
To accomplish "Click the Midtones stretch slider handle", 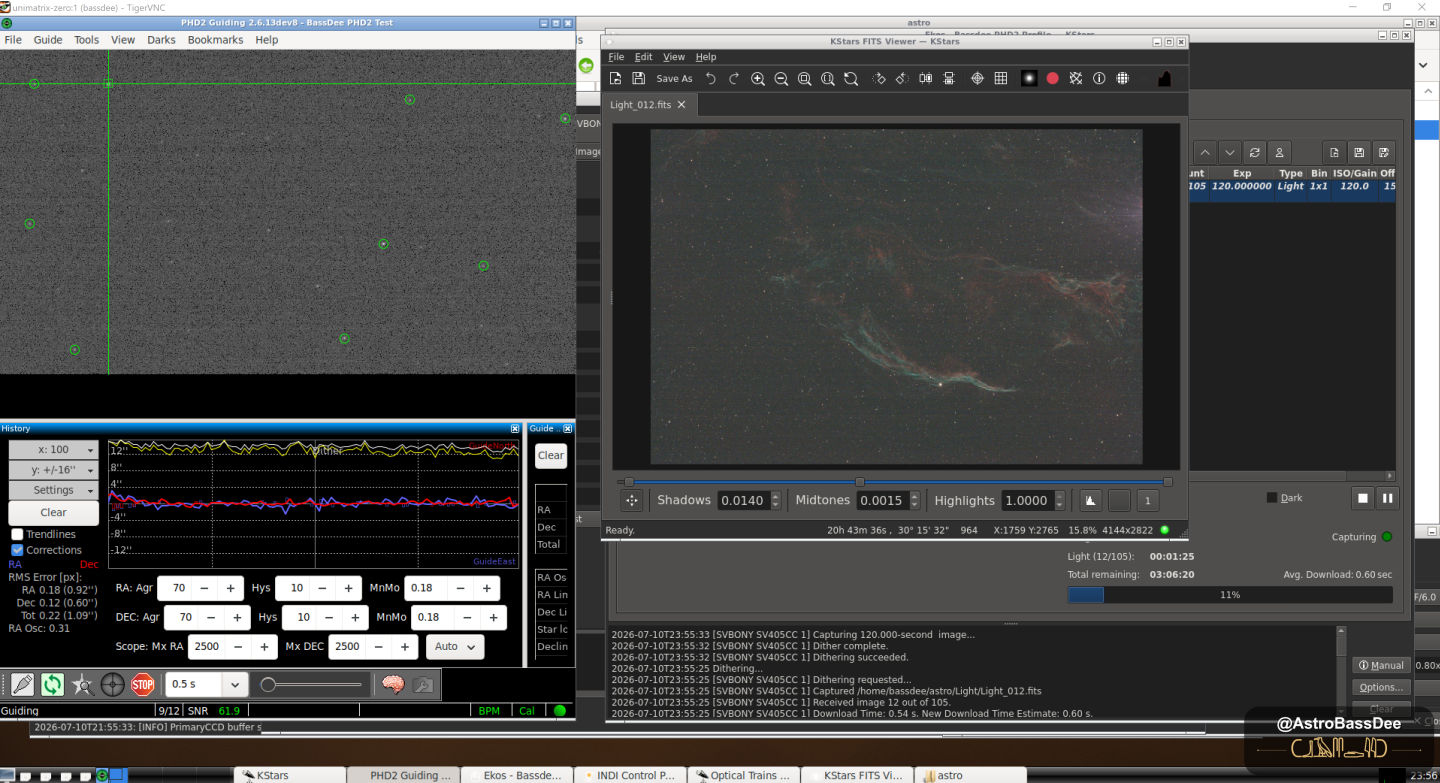I will (859, 482).
